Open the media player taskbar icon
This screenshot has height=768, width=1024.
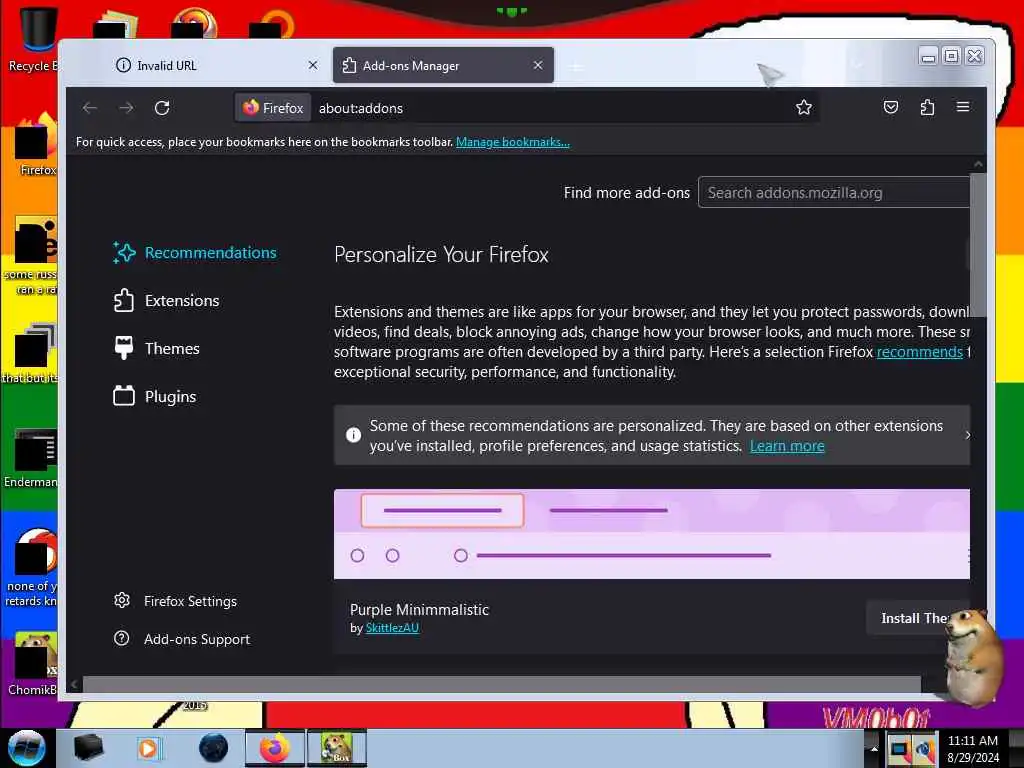(148, 748)
